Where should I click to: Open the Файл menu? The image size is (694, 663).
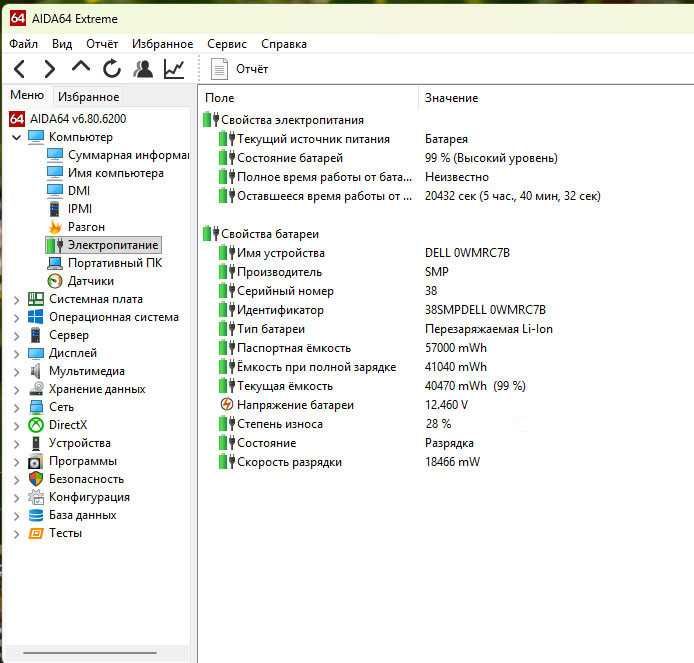tap(23, 44)
